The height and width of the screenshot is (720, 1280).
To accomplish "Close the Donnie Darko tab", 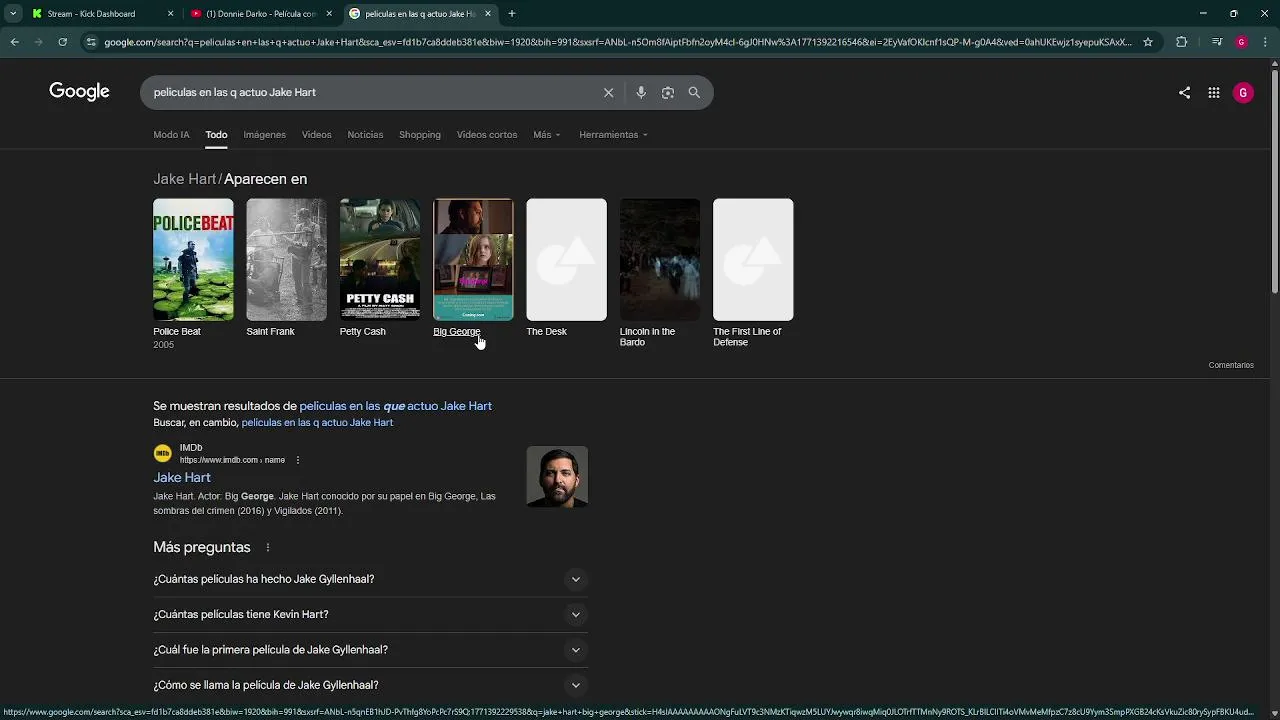I will click(329, 14).
